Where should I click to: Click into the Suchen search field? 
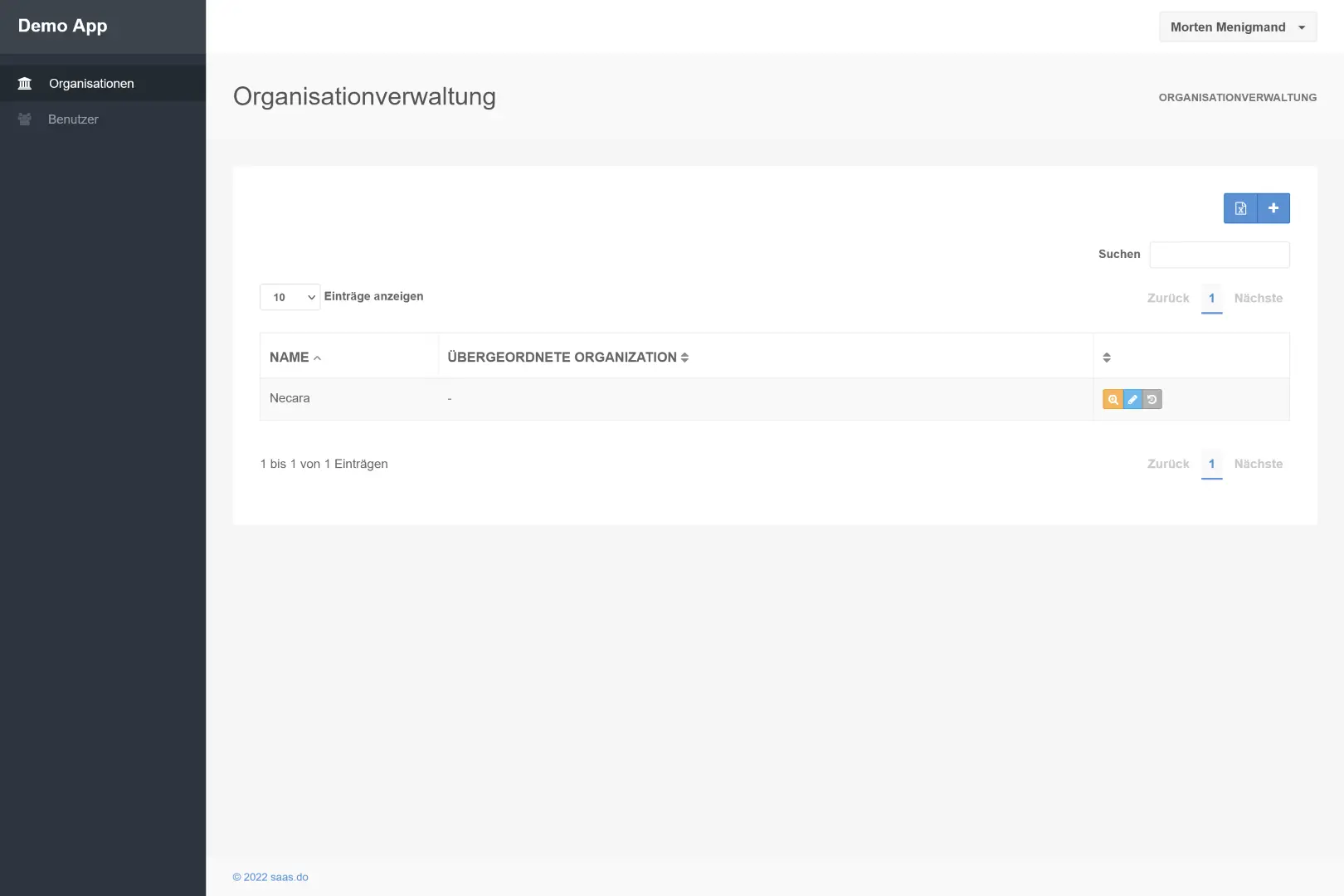click(1219, 255)
